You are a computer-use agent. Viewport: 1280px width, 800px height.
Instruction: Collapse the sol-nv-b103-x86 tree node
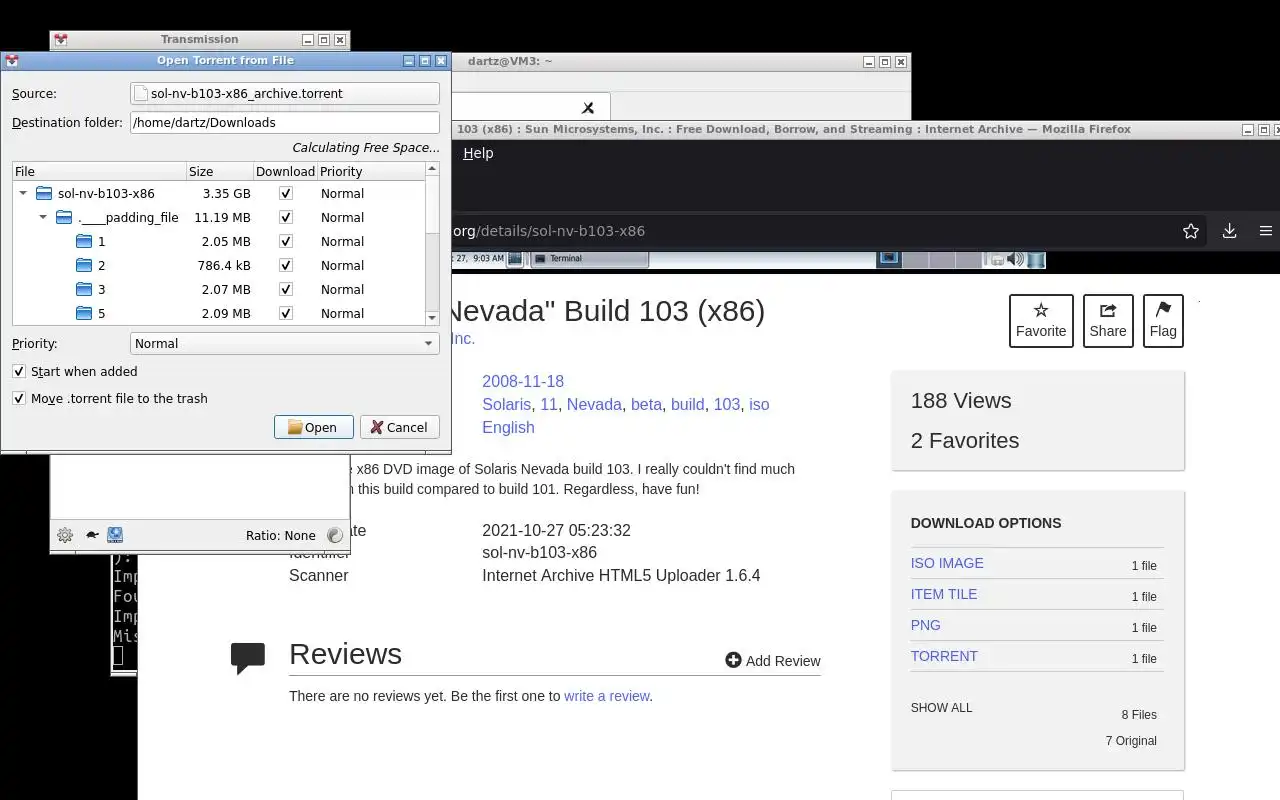click(x=23, y=193)
